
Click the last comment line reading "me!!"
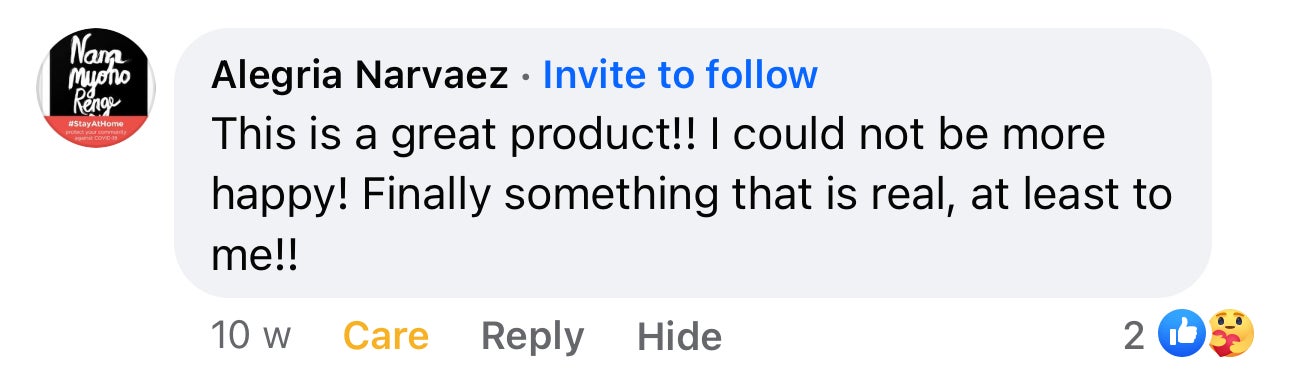click(256, 254)
